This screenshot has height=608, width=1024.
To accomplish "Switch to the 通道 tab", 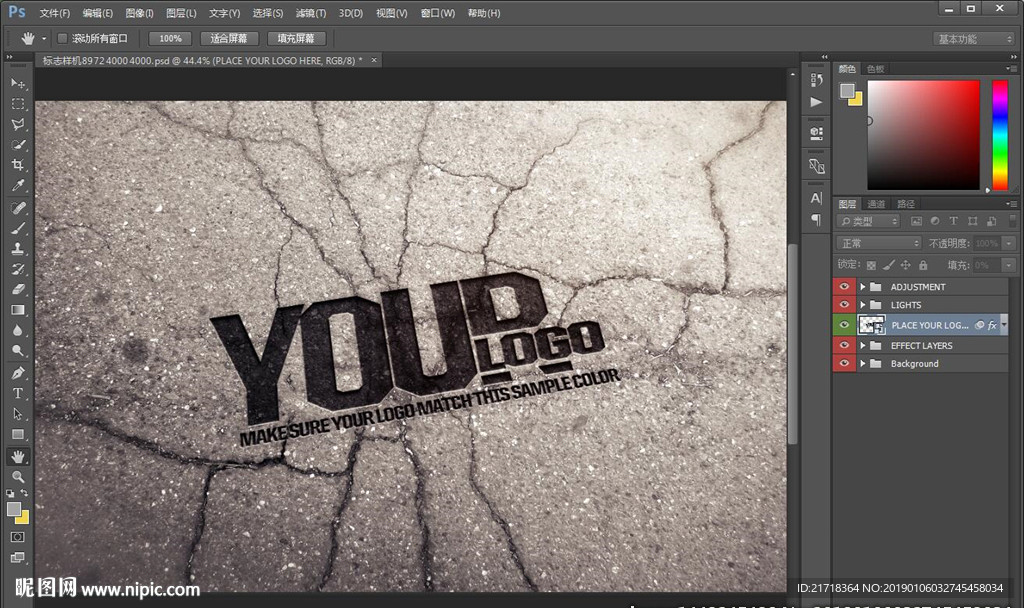I will (x=875, y=204).
